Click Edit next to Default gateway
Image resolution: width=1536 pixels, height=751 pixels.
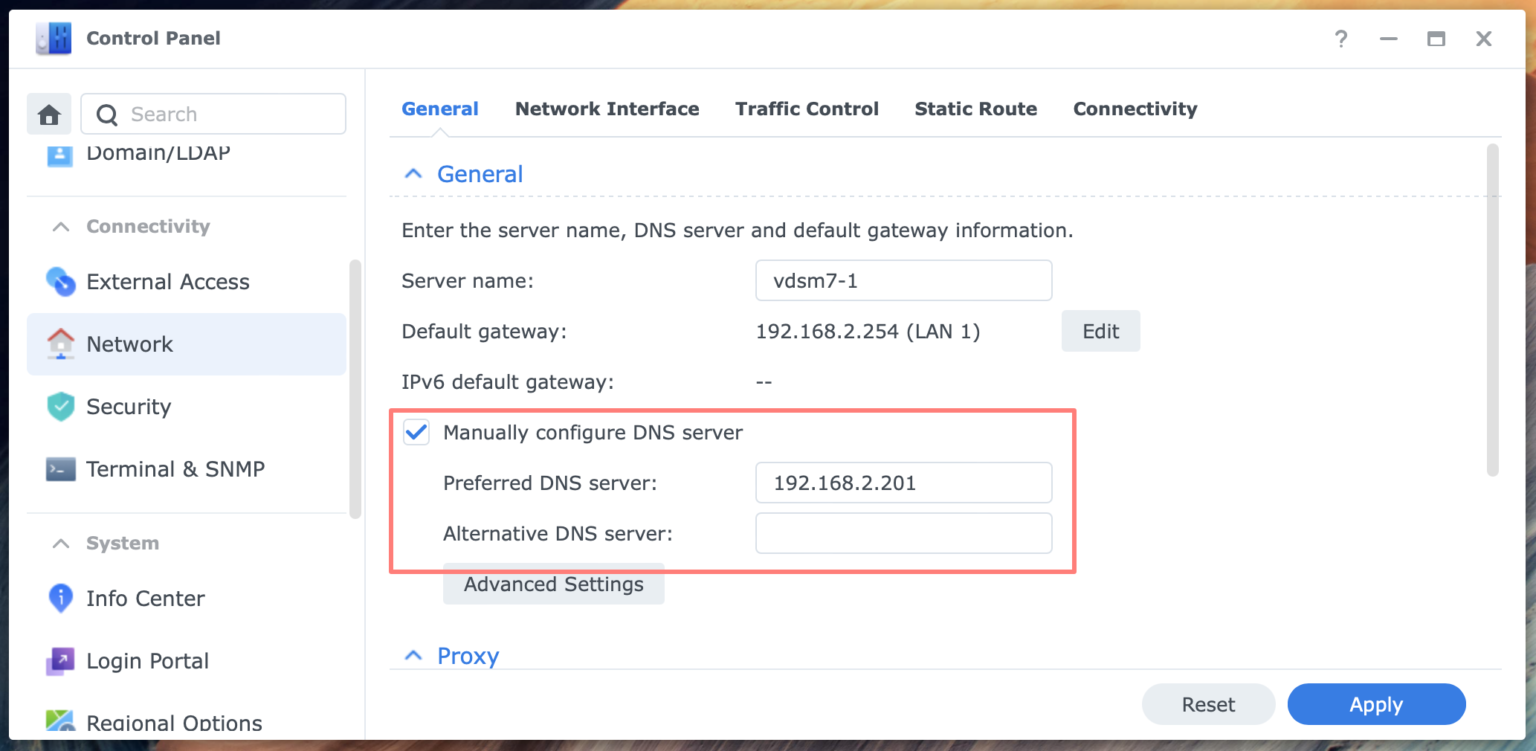tap(1100, 331)
